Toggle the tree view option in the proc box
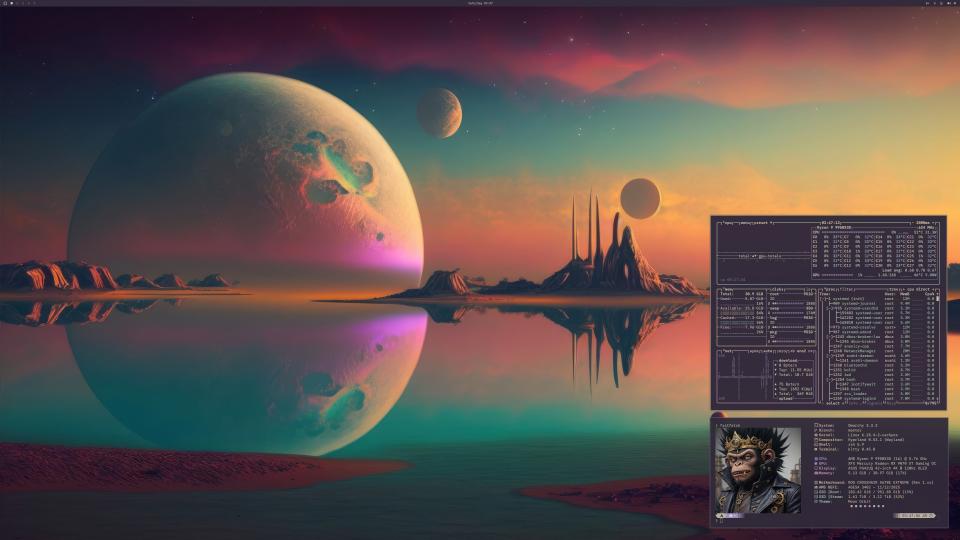 pyautogui.click(x=893, y=290)
